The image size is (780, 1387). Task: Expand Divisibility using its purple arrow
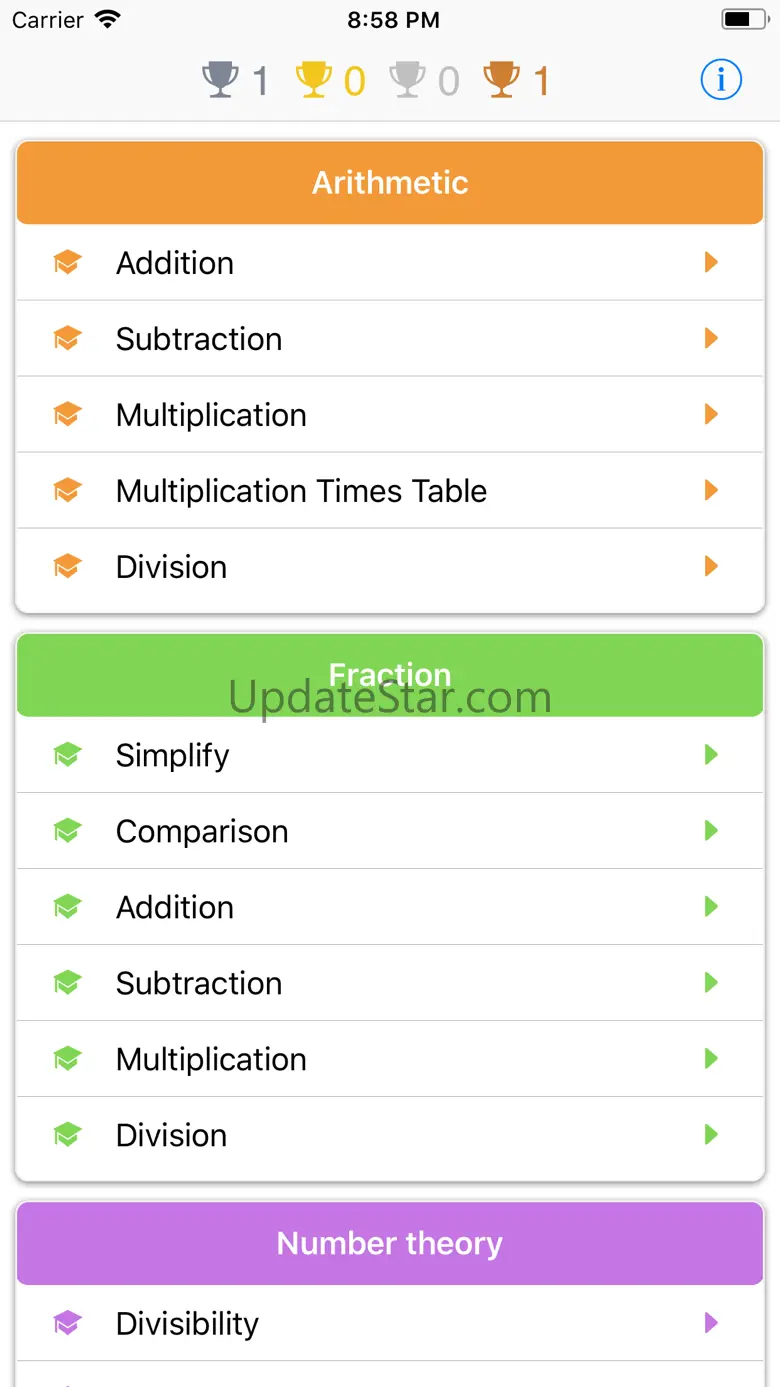711,1323
